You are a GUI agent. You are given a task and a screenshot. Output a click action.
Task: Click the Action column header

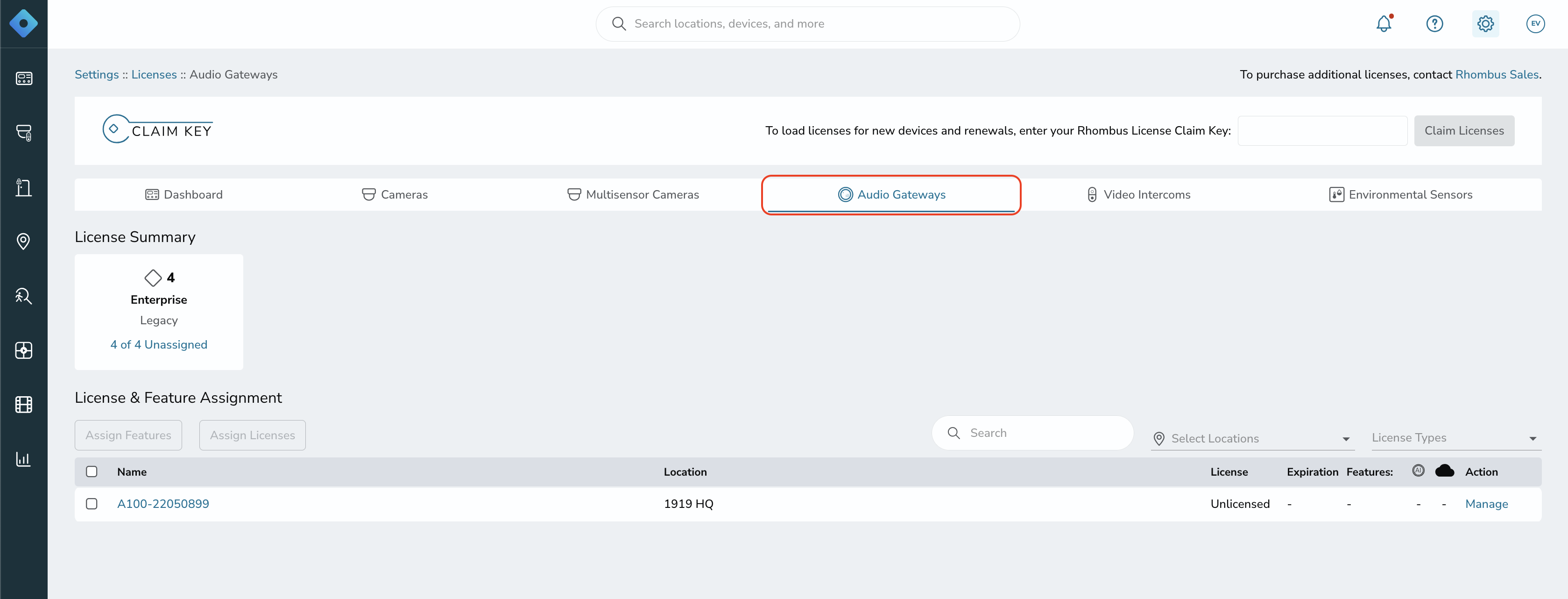[x=1482, y=472]
